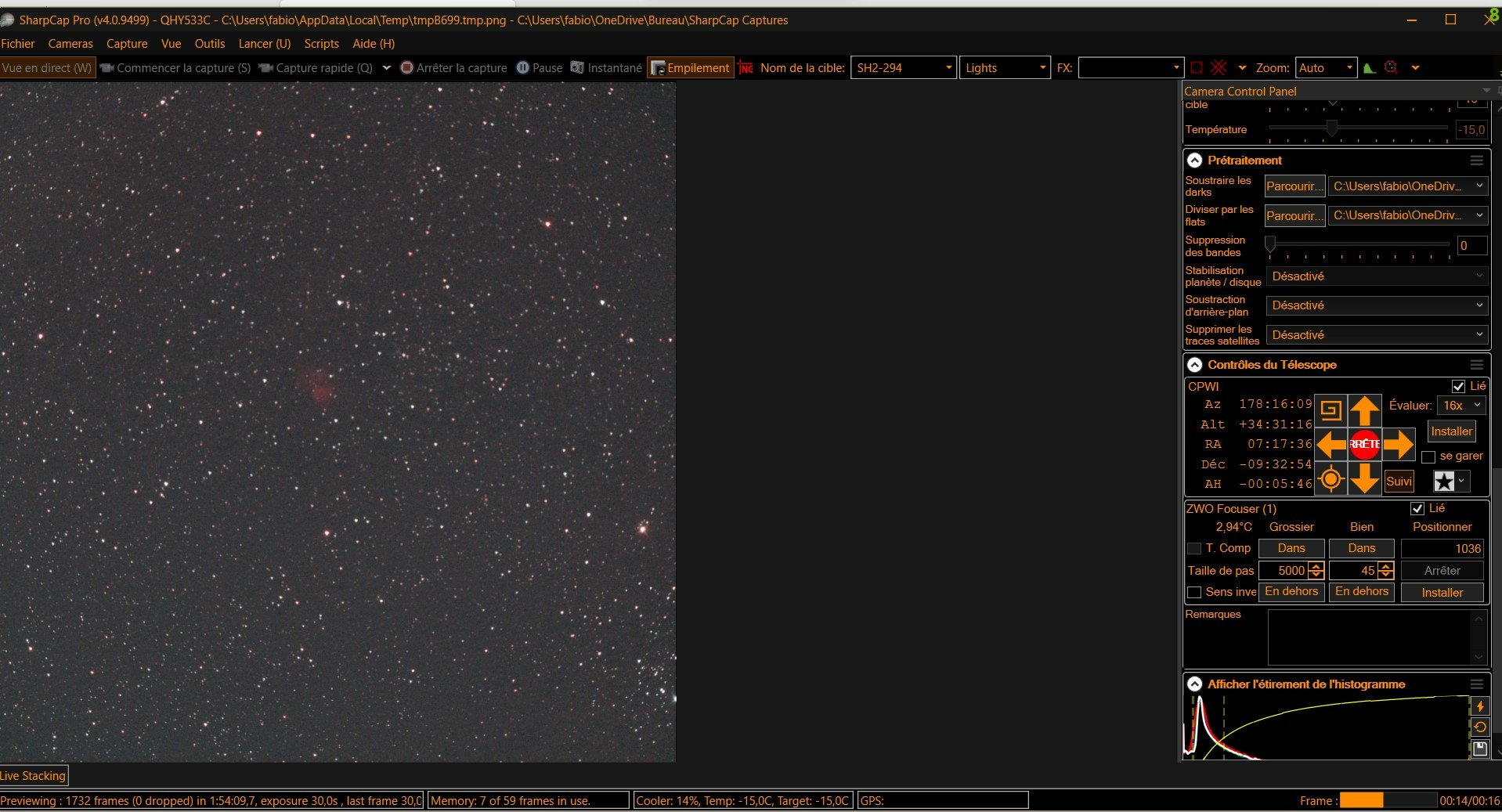Viewport: 1502px width, 812px height.
Task: Slew telescope right with the right arrow
Action: tap(1398, 444)
